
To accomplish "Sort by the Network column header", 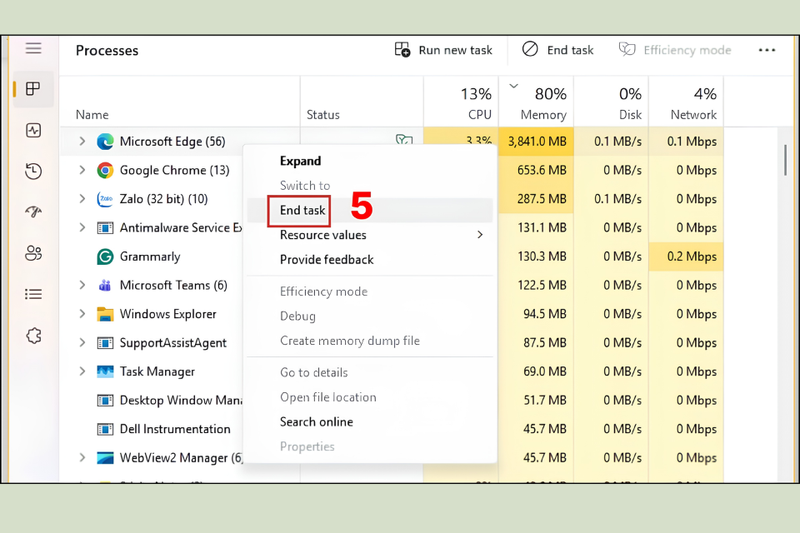I will tap(686, 101).
